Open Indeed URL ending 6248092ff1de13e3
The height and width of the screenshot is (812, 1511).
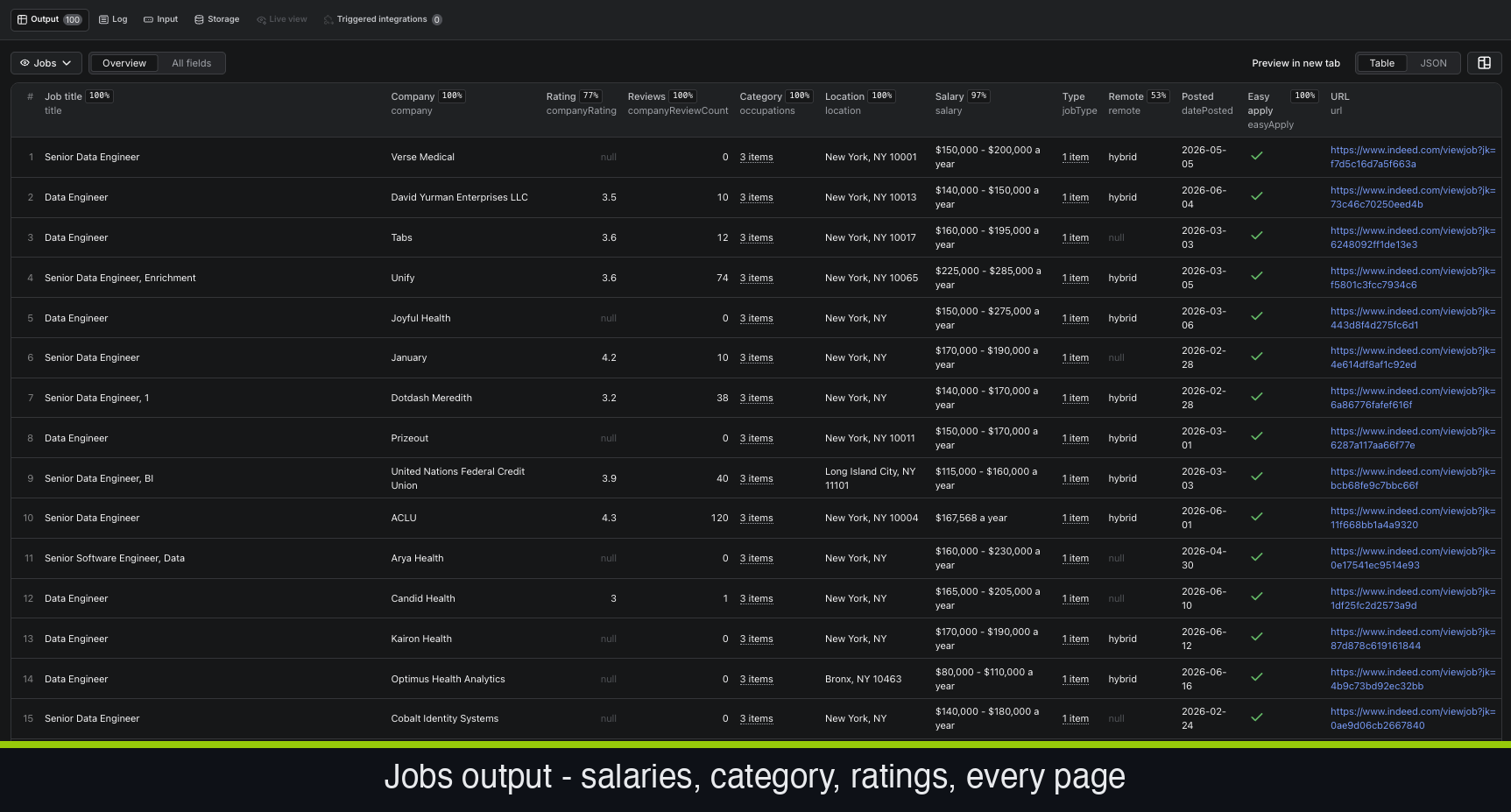[x=1412, y=237]
